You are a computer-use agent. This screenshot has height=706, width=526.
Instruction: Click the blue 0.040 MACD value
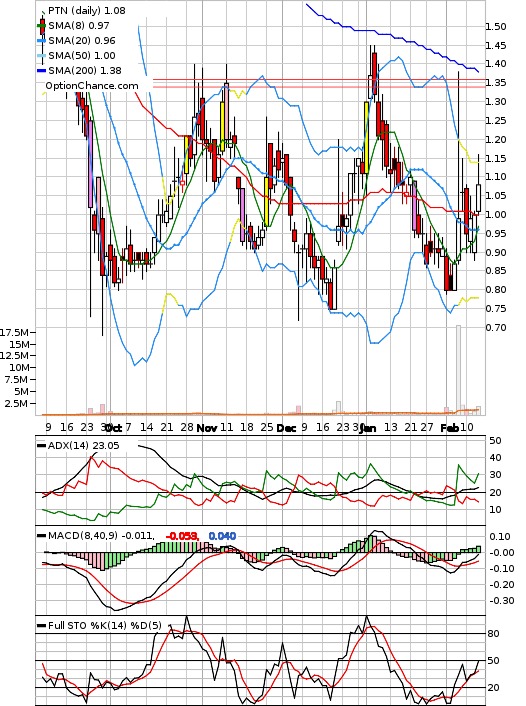222,536
